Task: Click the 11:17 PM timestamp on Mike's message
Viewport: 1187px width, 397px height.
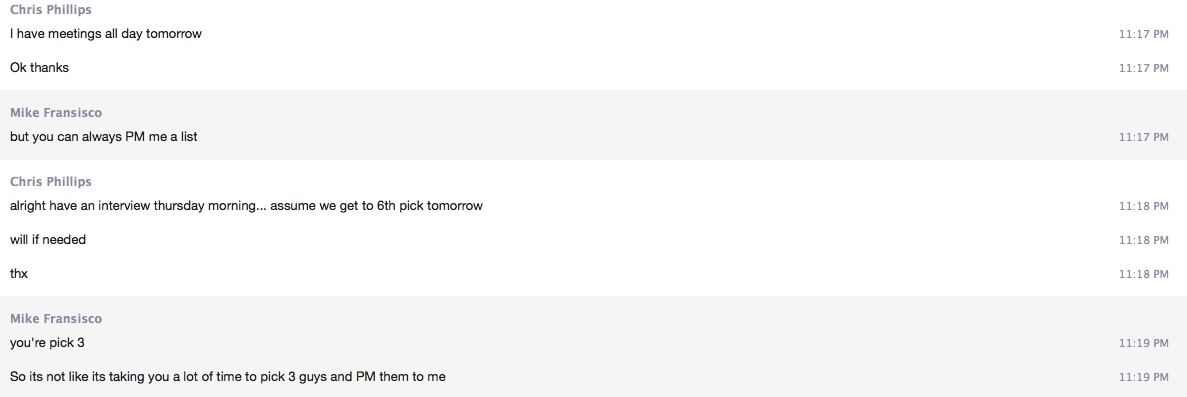Action: coord(1144,137)
